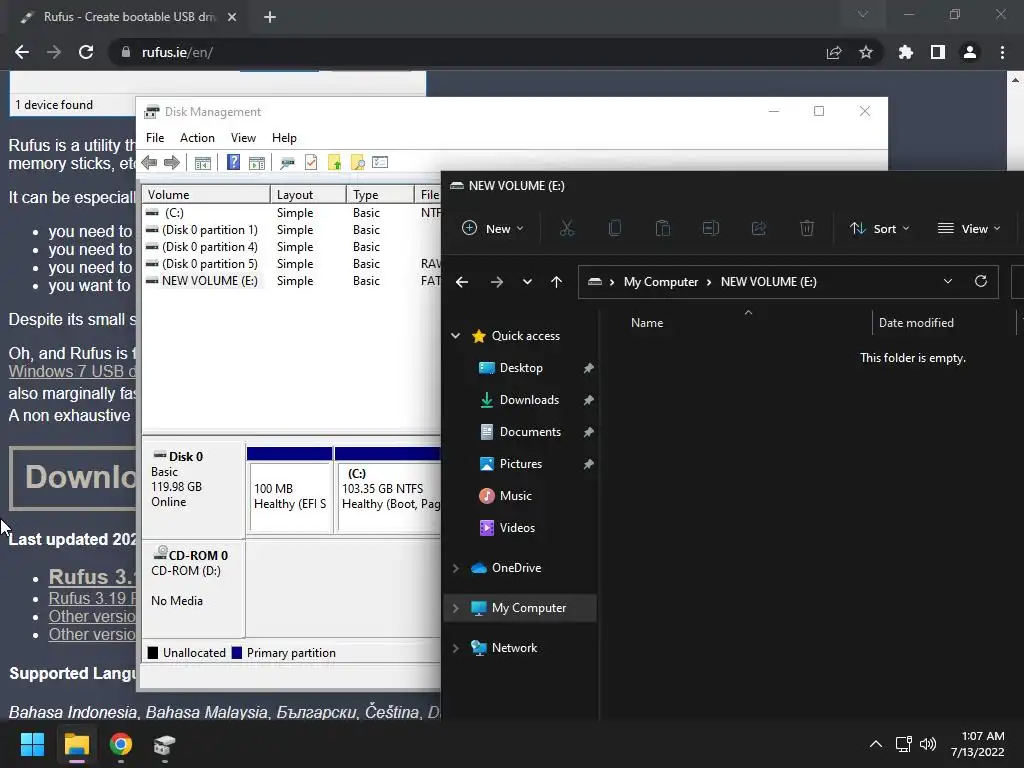This screenshot has height=768, width=1024.
Task: Click the connect disk icon in Disk Management toolbar
Action: [287, 163]
